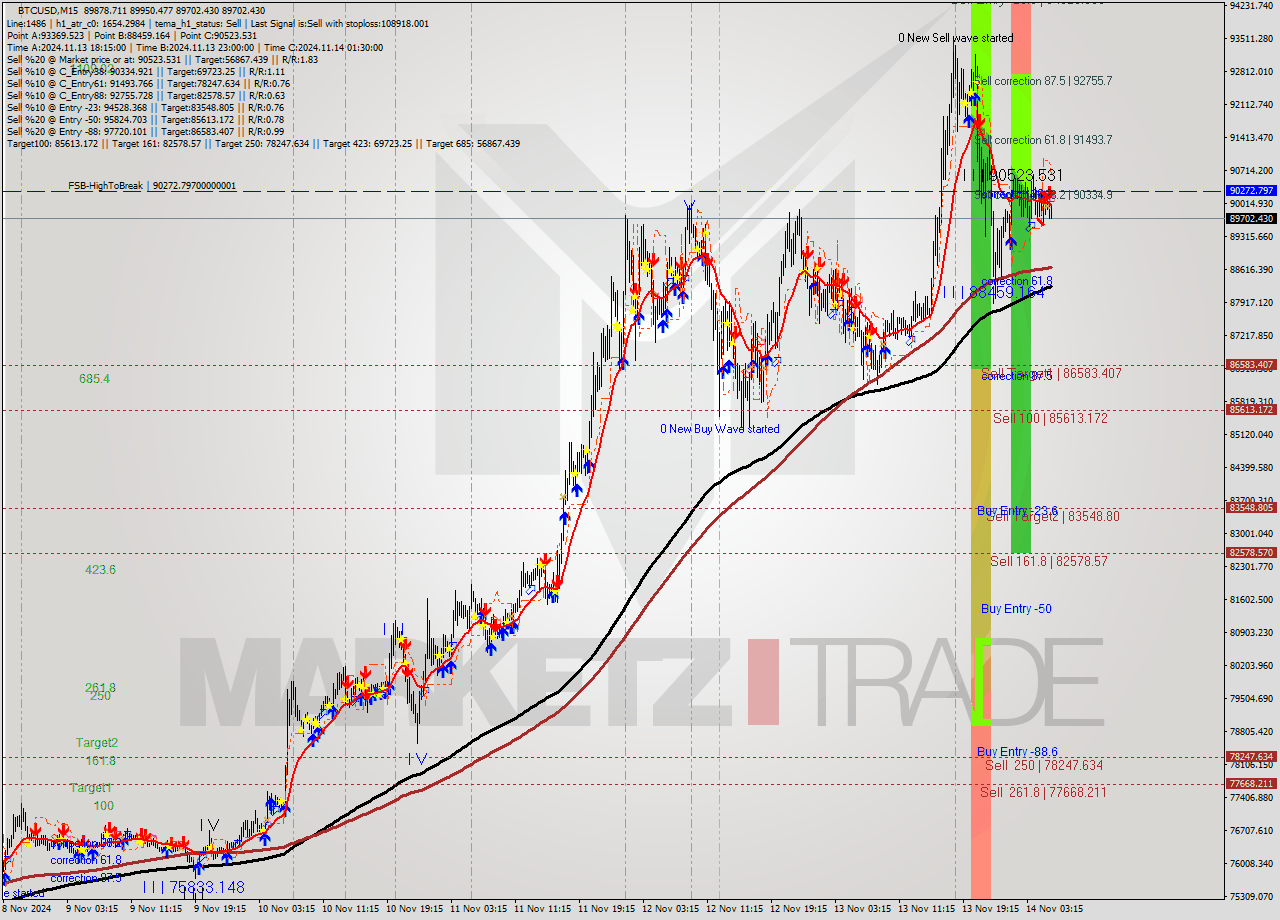Select the 'Sell 100 | 85613.172' label
This screenshot has width=1280, height=920.
click(x=1050, y=418)
